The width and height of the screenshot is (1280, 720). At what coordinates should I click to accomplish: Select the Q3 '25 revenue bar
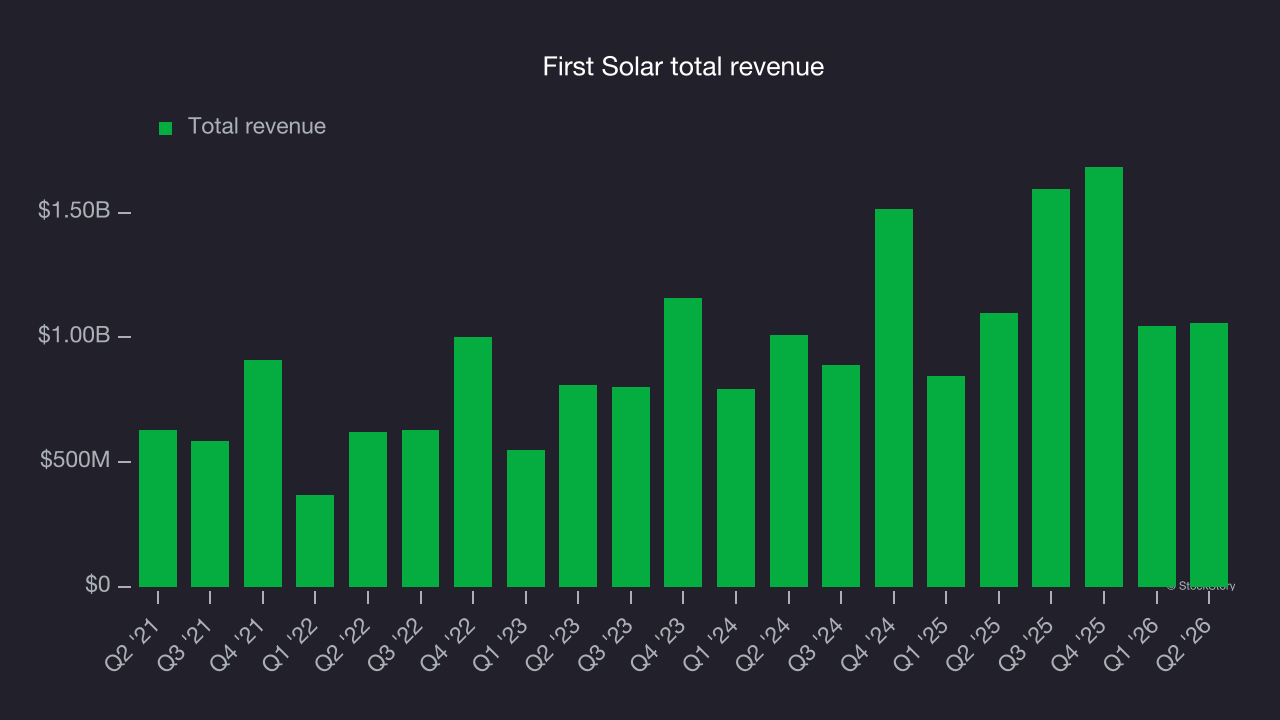(x=1051, y=388)
